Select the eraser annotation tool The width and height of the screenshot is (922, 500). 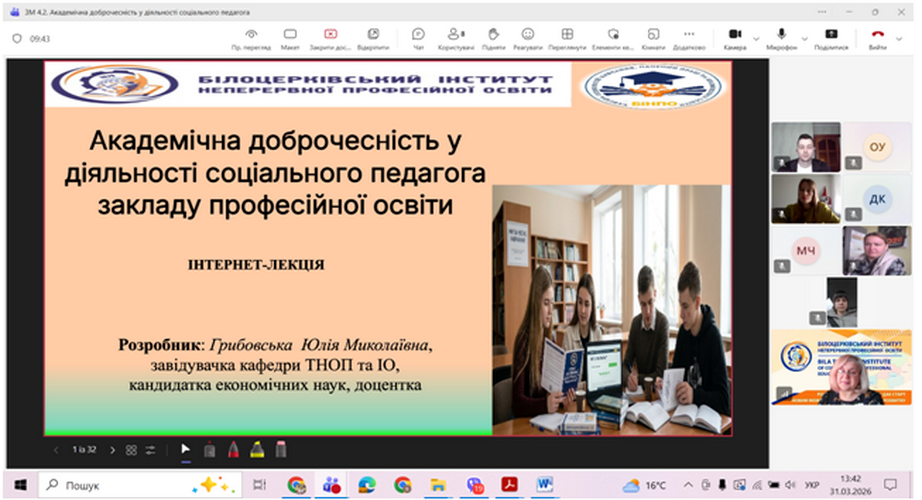tap(281, 450)
